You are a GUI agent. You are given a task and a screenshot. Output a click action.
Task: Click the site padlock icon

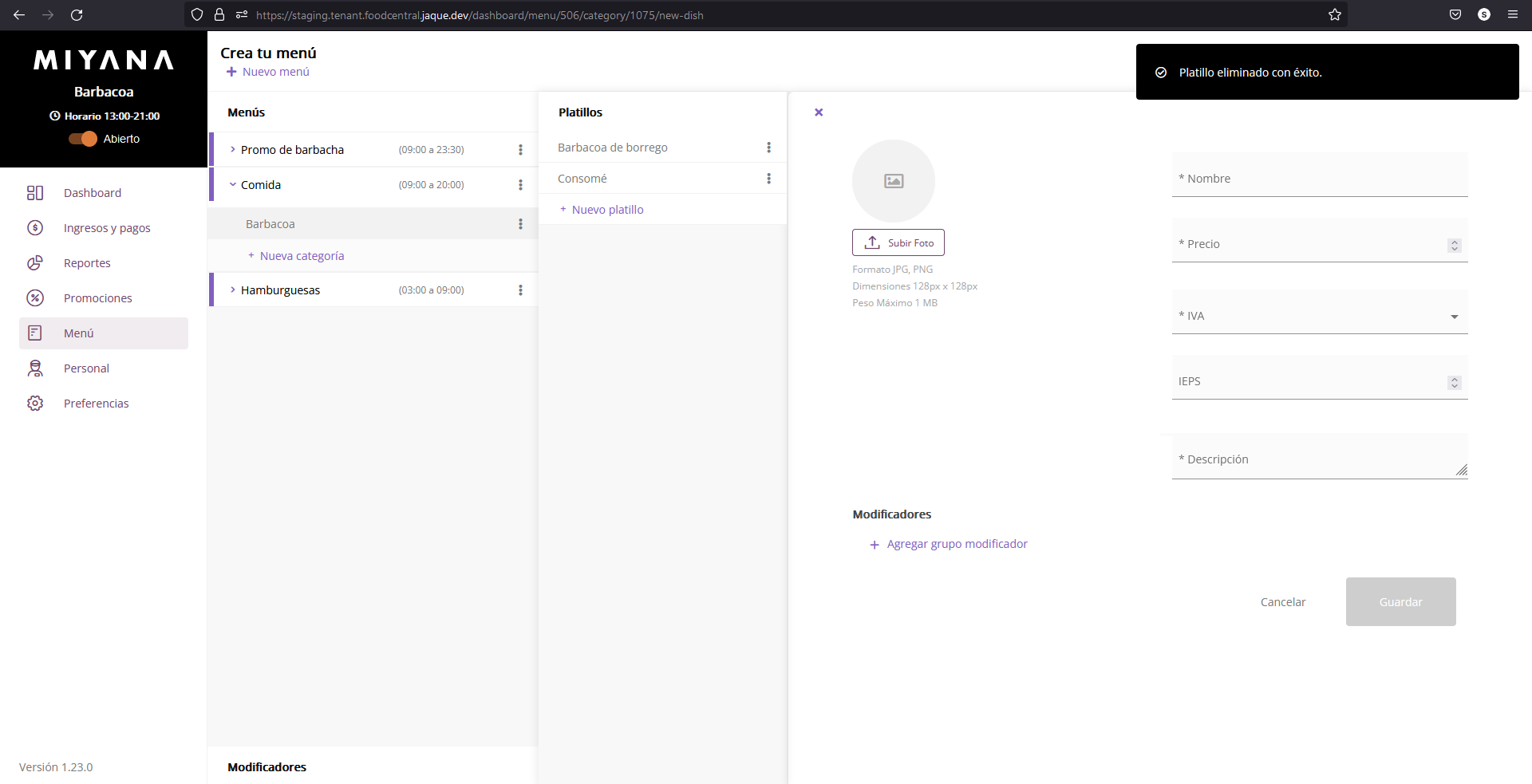[219, 14]
